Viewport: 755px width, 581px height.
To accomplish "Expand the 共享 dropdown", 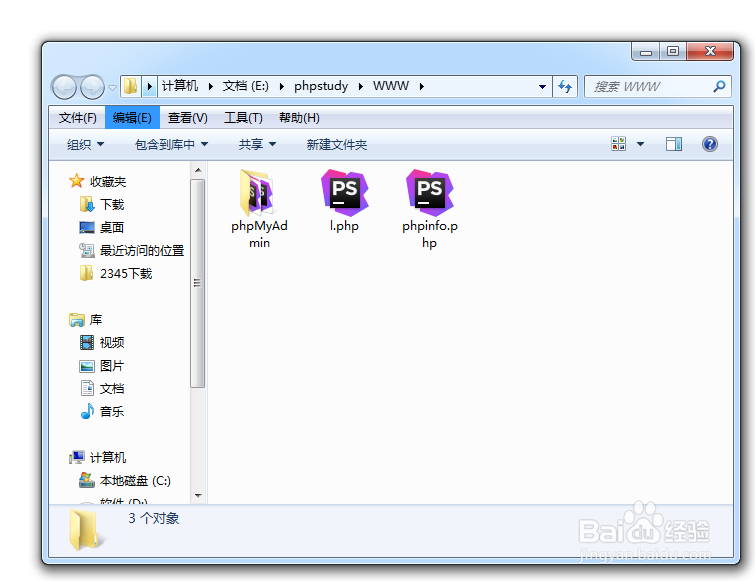I will [x=257, y=144].
